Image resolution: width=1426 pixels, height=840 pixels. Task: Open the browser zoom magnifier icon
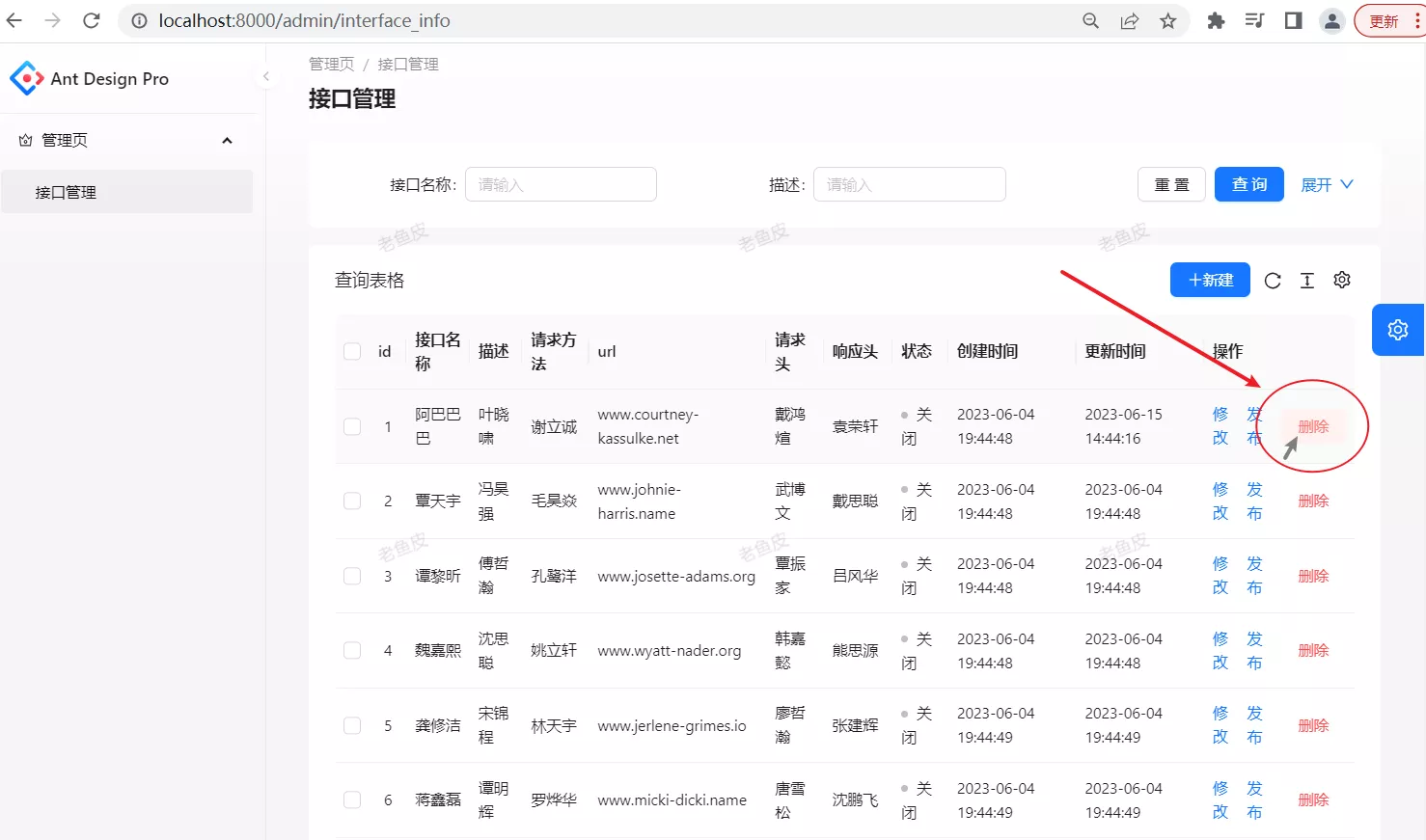(x=1091, y=20)
